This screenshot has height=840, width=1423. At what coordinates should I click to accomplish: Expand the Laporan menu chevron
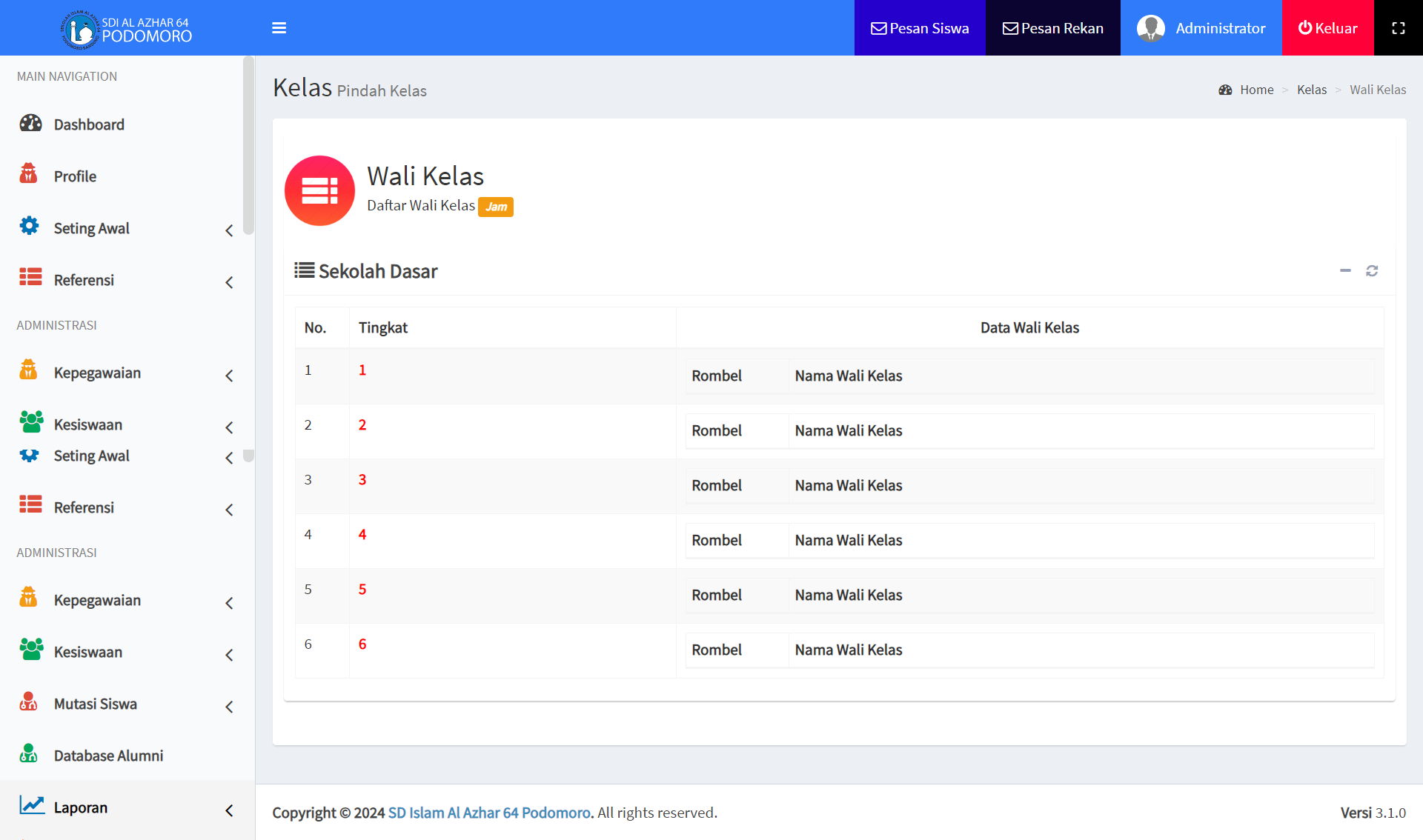[x=229, y=810]
